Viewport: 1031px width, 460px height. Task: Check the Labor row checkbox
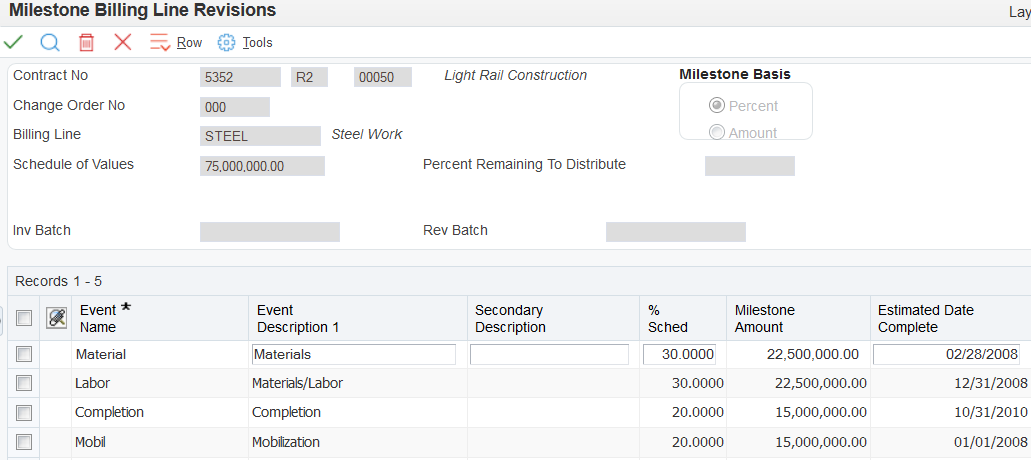point(24,383)
